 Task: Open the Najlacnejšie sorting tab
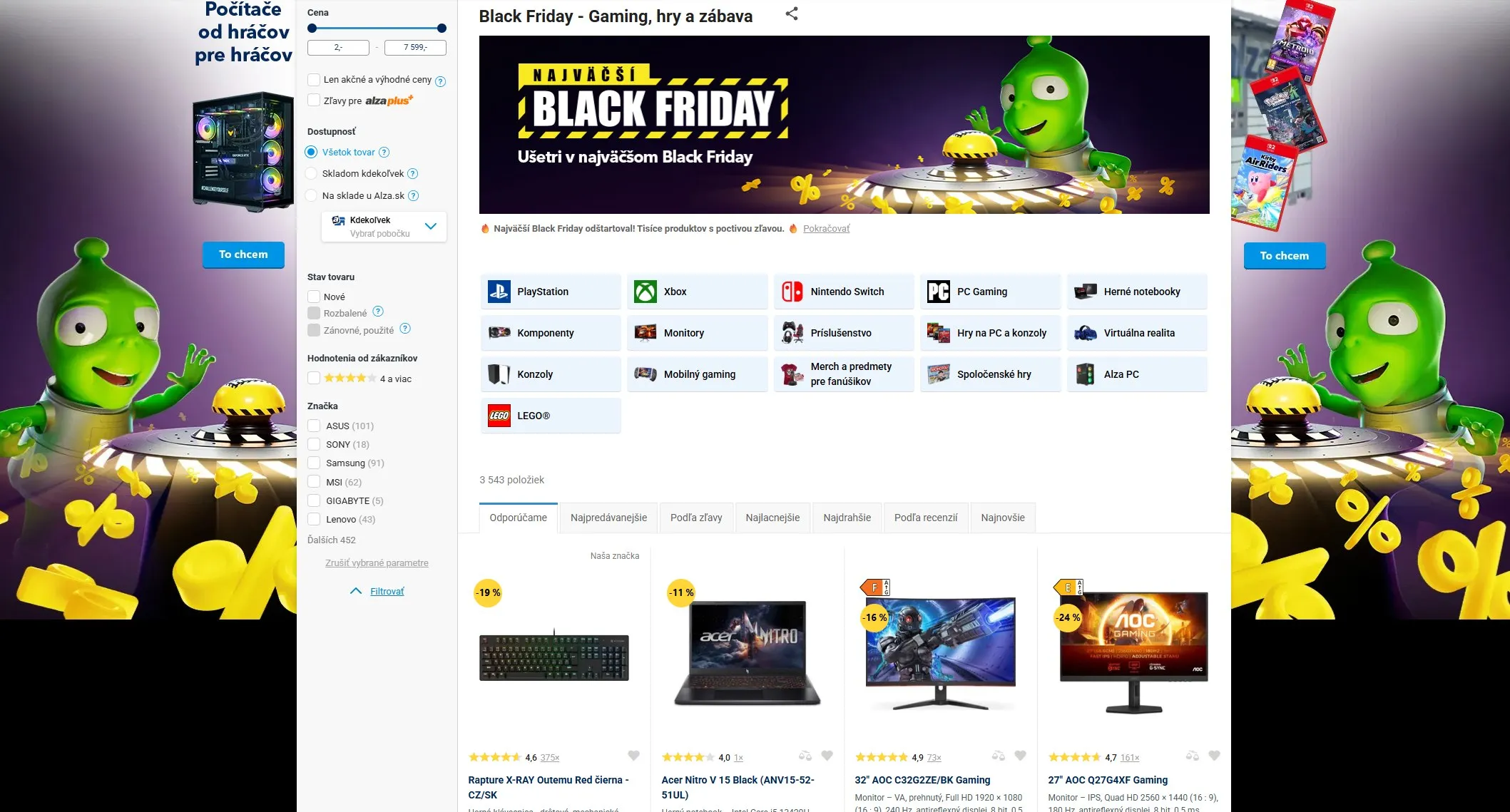(x=772, y=517)
